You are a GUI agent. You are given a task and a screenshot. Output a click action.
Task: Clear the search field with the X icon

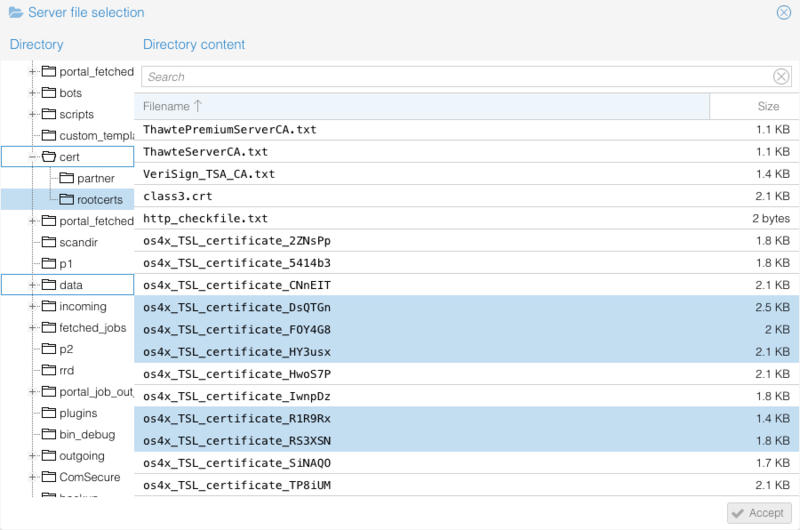[781, 77]
